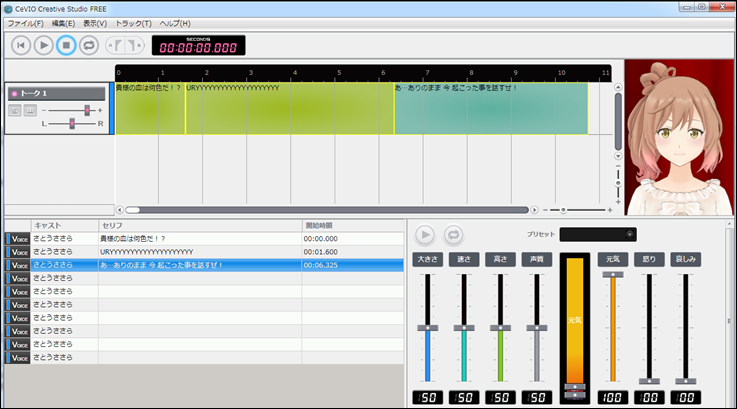Image resolution: width=737 pixels, height=409 pixels.
Task: Click Voice icon on highlighted あ…ありのまま row
Action: (x=18, y=265)
